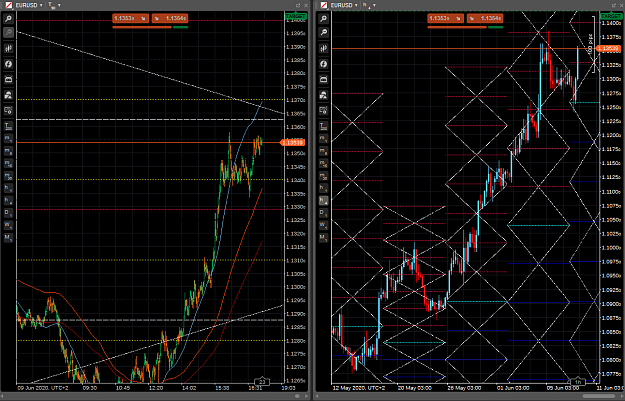Switch left chart to m5 timeframe

(x=8, y=151)
